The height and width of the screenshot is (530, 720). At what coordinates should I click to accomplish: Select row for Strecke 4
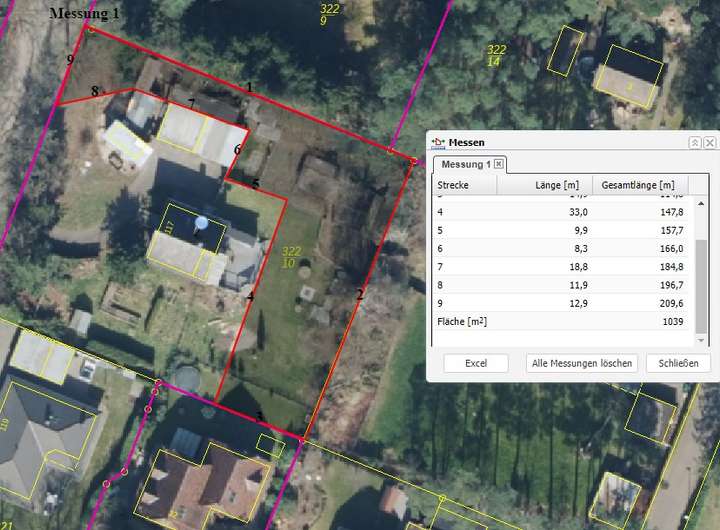pyautogui.click(x=560, y=212)
